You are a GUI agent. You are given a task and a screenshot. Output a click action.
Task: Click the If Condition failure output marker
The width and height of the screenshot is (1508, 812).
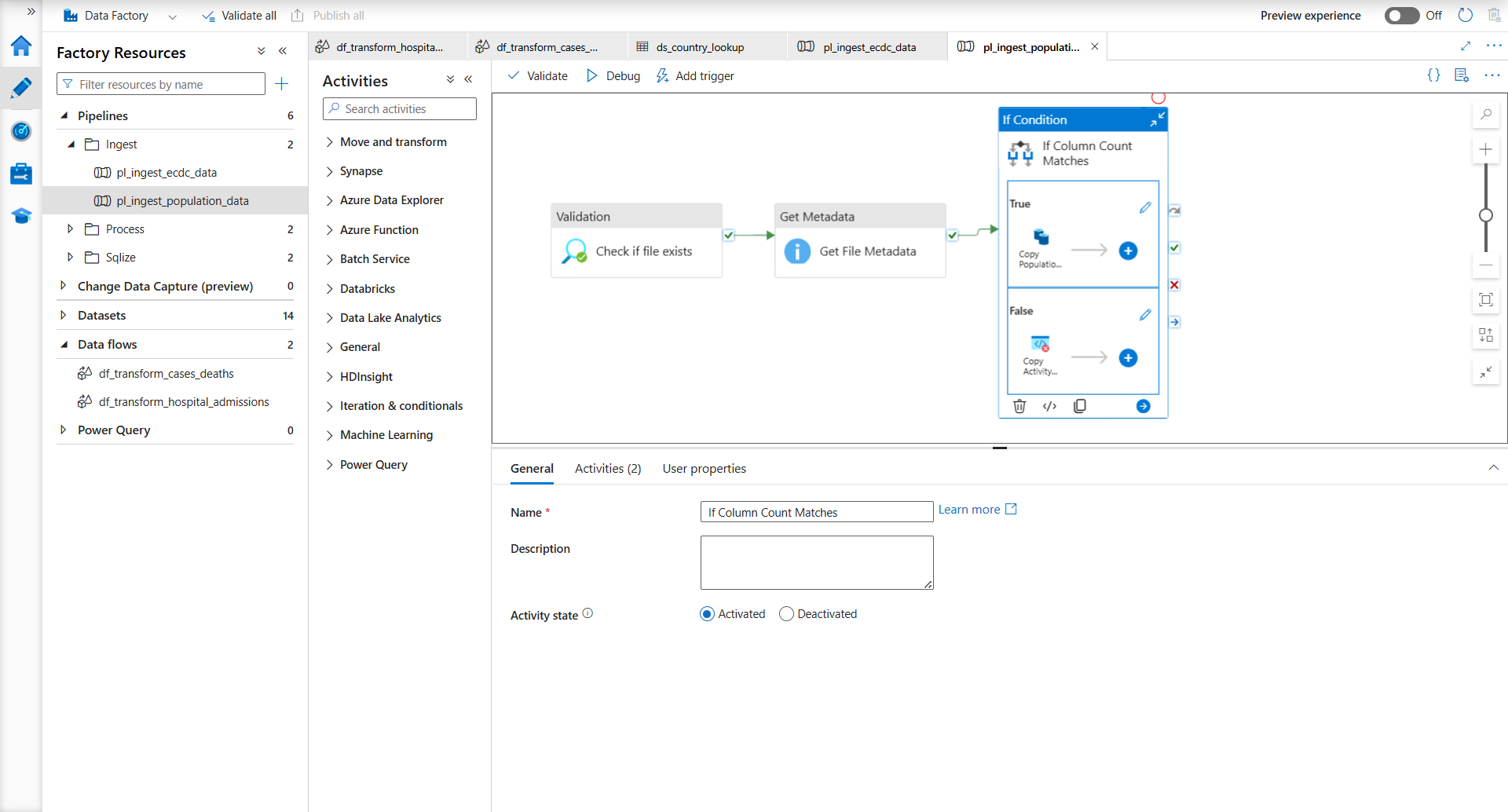pos(1174,285)
